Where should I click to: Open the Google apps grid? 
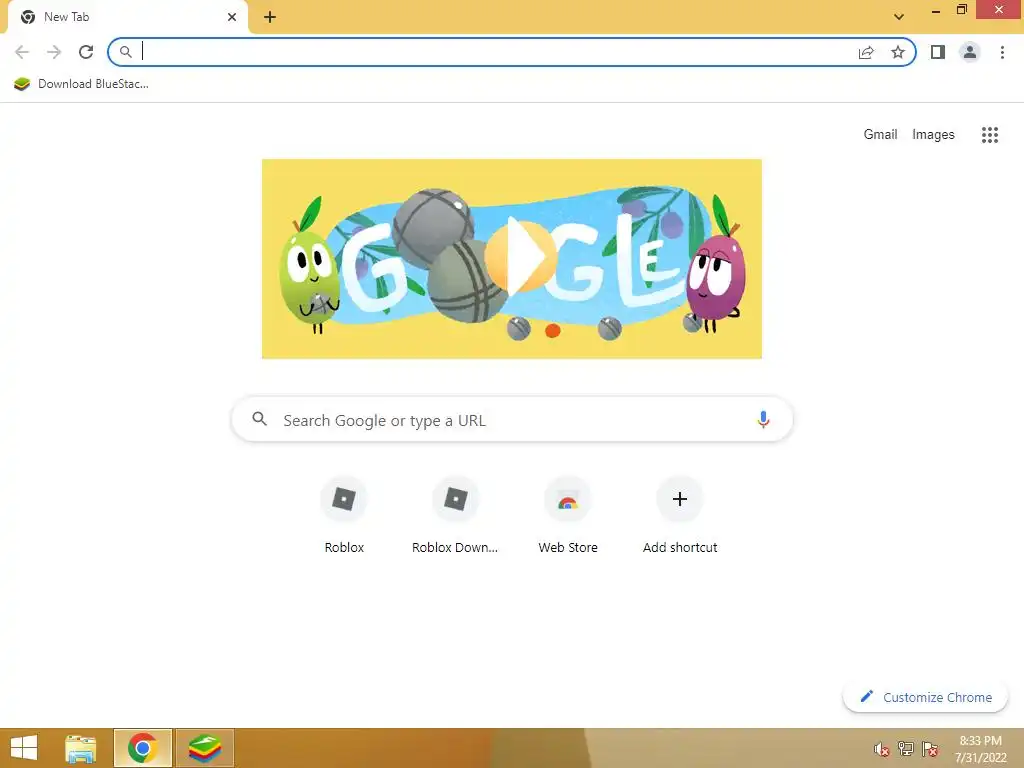pyautogui.click(x=990, y=135)
